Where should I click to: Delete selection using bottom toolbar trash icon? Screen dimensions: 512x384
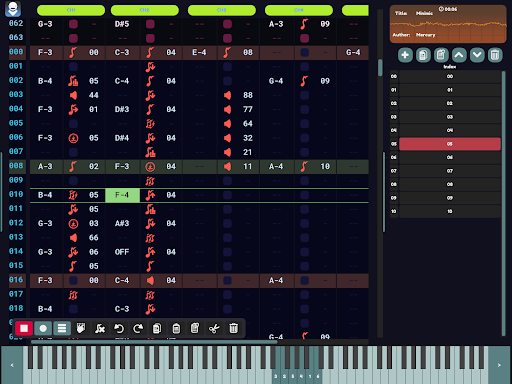point(233,328)
